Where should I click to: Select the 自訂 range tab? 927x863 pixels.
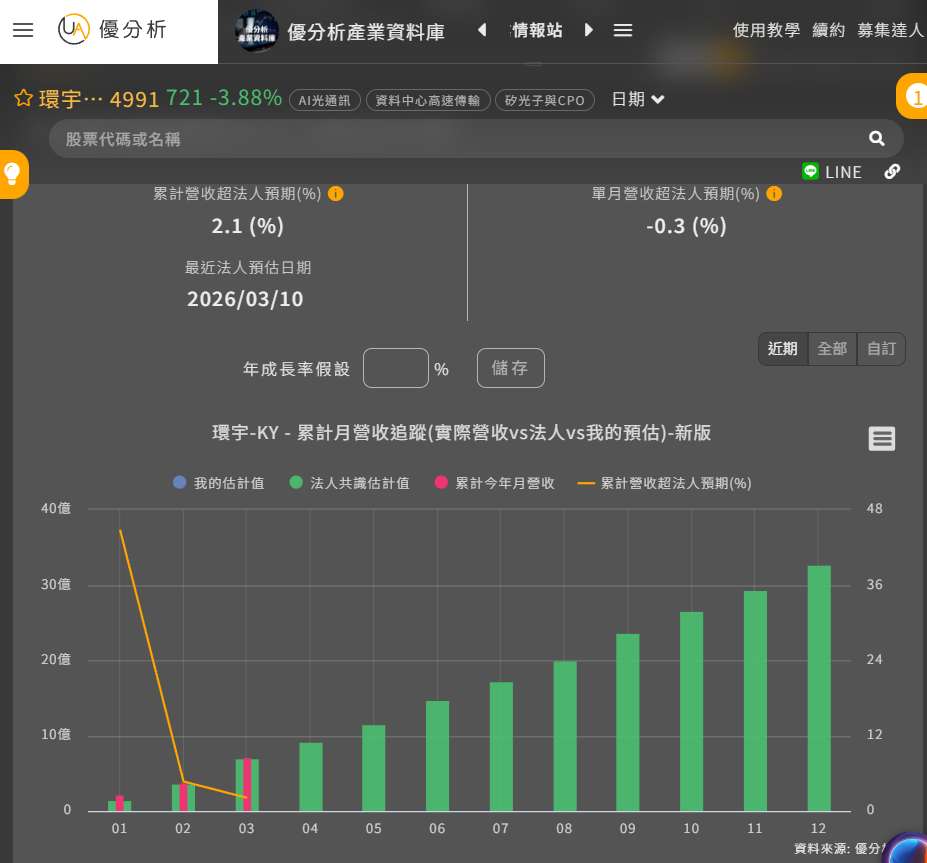(x=881, y=349)
